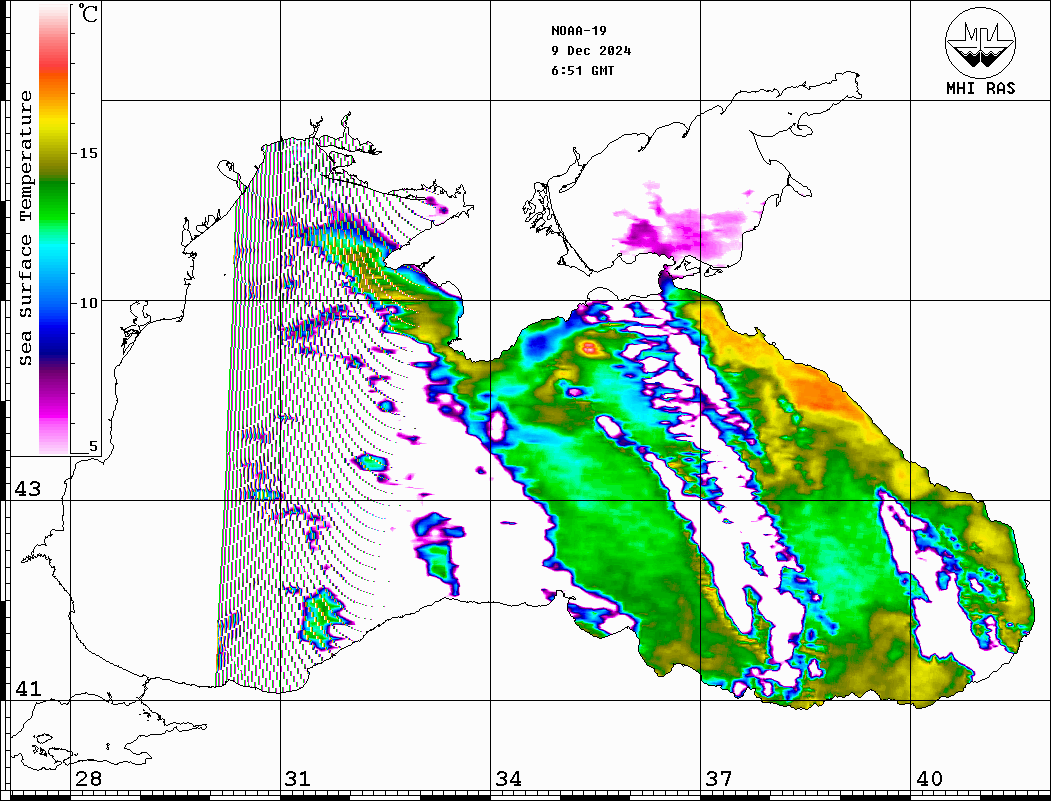Click the 'NOAA-19' satellite label
1051x801 pixels.
coord(578,31)
